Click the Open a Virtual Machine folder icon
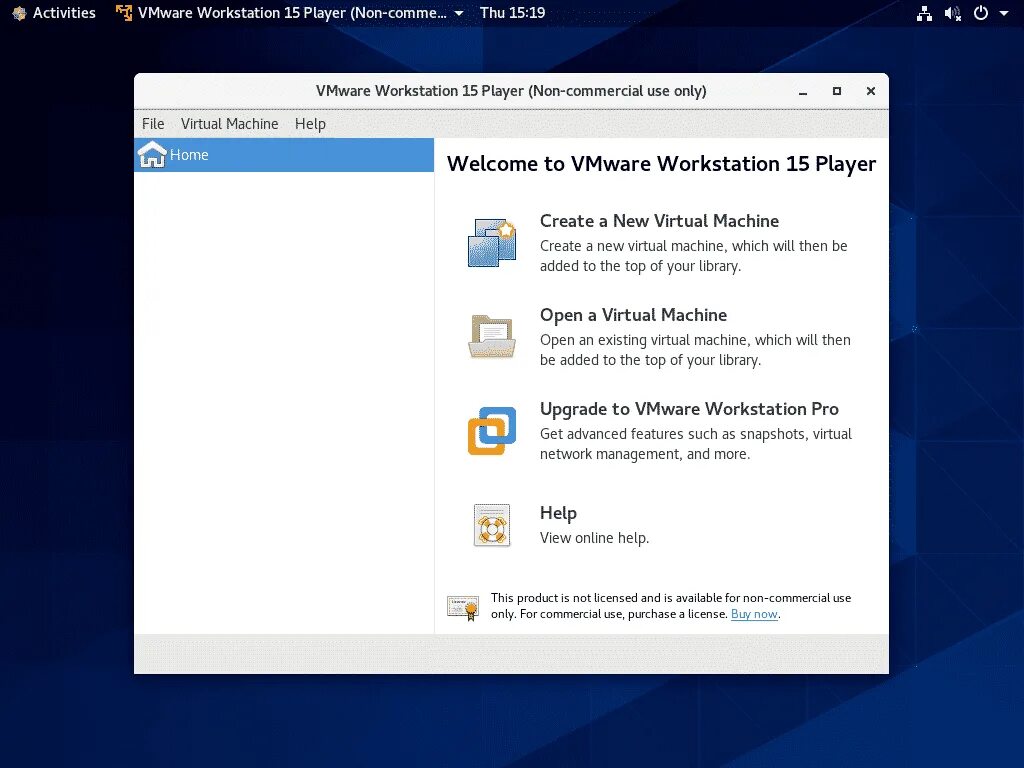This screenshot has width=1024, height=768. [x=491, y=335]
